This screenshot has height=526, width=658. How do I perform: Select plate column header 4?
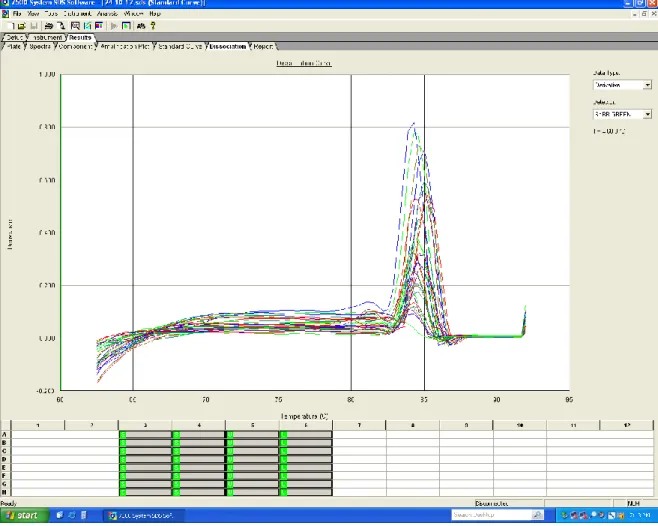198,425
